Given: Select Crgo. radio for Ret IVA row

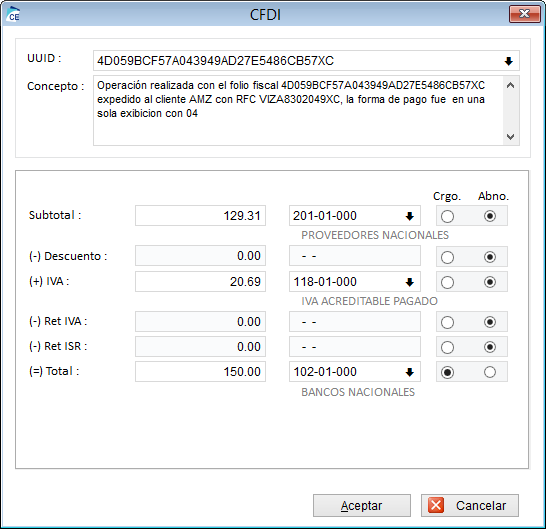Looking at the screenshot, I should tap(447, 322).
